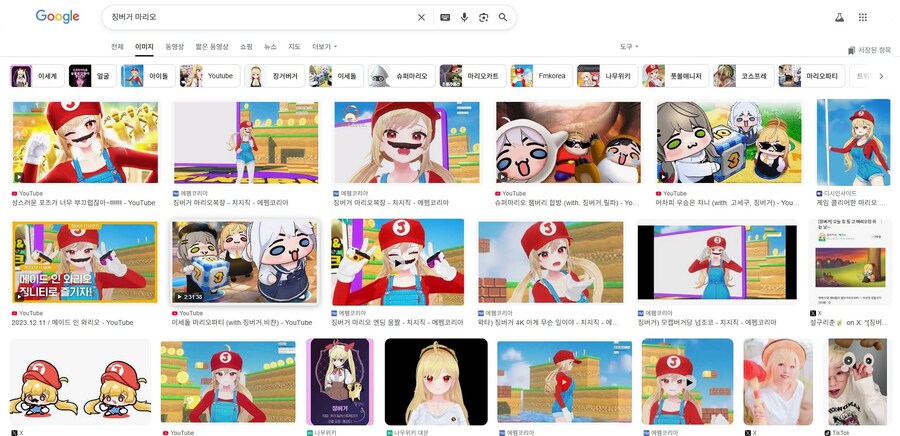900x436 pixels.
Task: Open link 2023.12.11 메이드 인 와리오
Action: click(x=72, y=322)
